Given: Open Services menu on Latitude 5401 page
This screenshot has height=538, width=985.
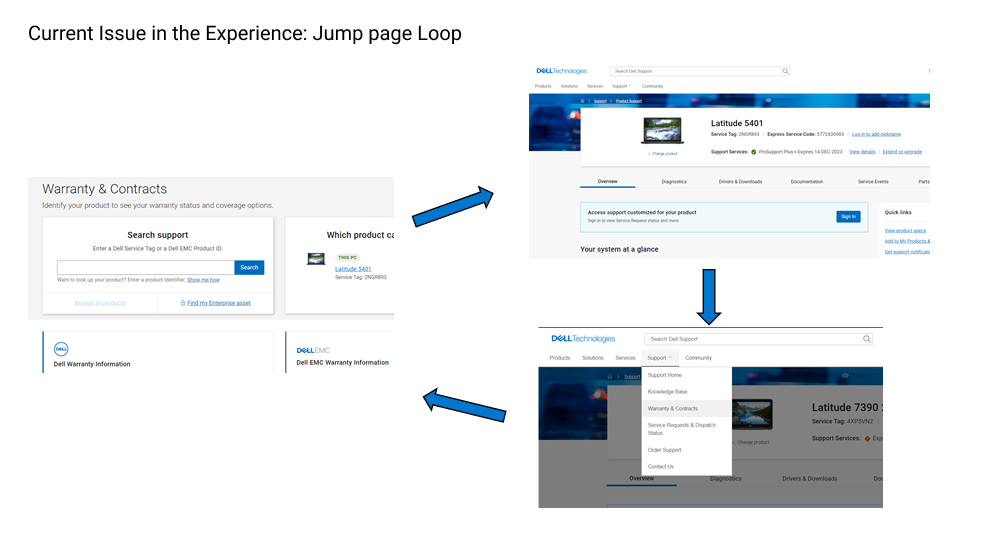Looking at the screenshot, I should 595,86.
